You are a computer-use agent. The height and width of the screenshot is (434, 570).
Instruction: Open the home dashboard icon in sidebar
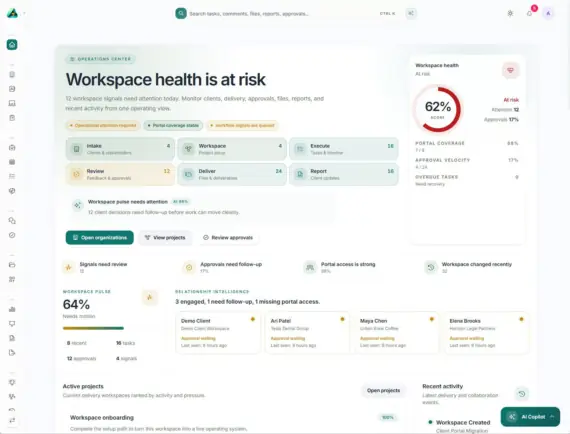[12, 45]
